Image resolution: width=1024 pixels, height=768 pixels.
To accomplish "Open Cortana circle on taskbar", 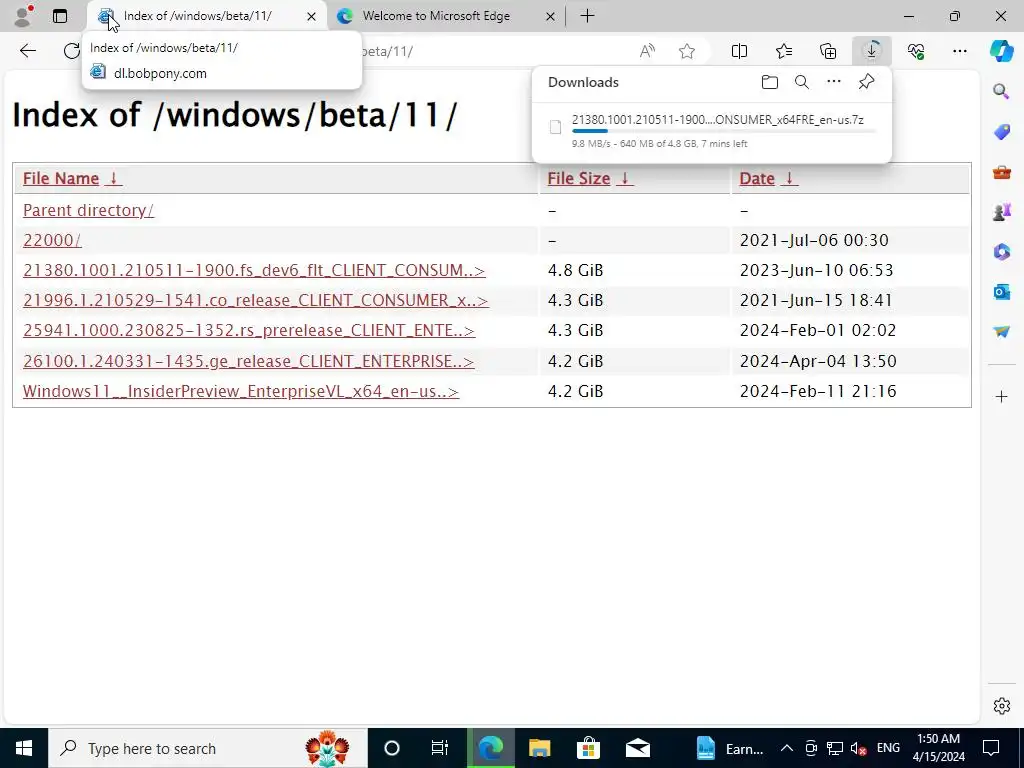I will pos(391,748).
